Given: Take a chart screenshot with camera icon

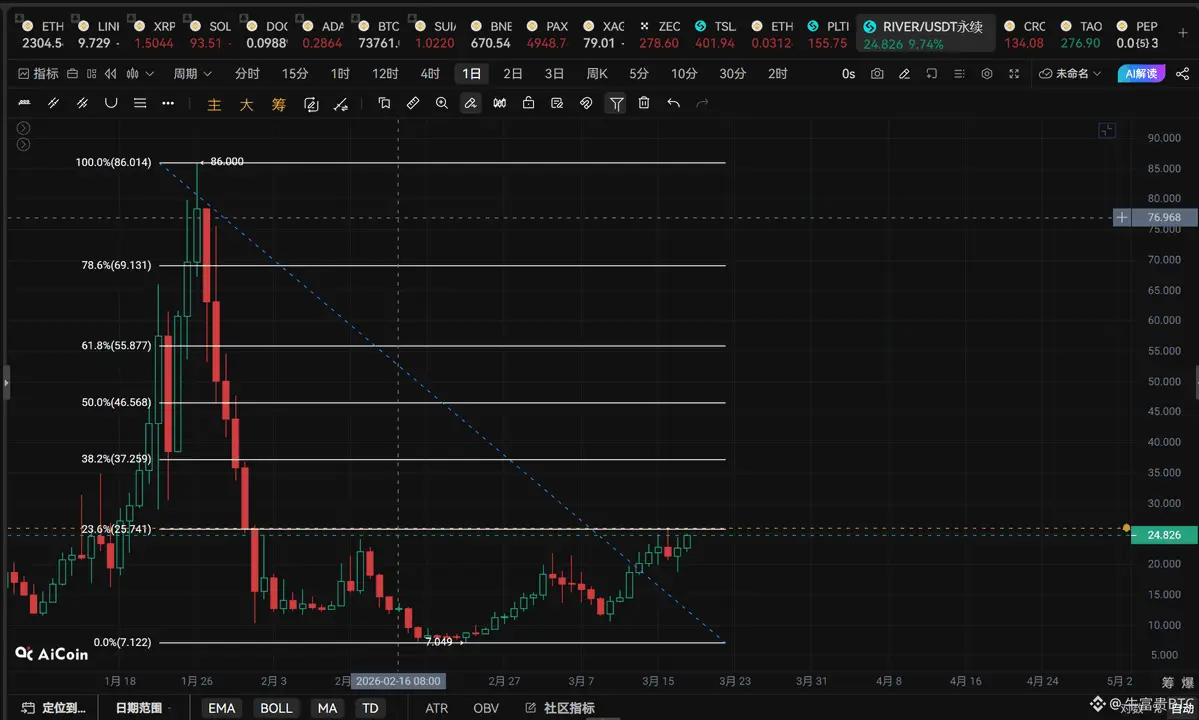Looking at the screenshot, I should 877,73.
